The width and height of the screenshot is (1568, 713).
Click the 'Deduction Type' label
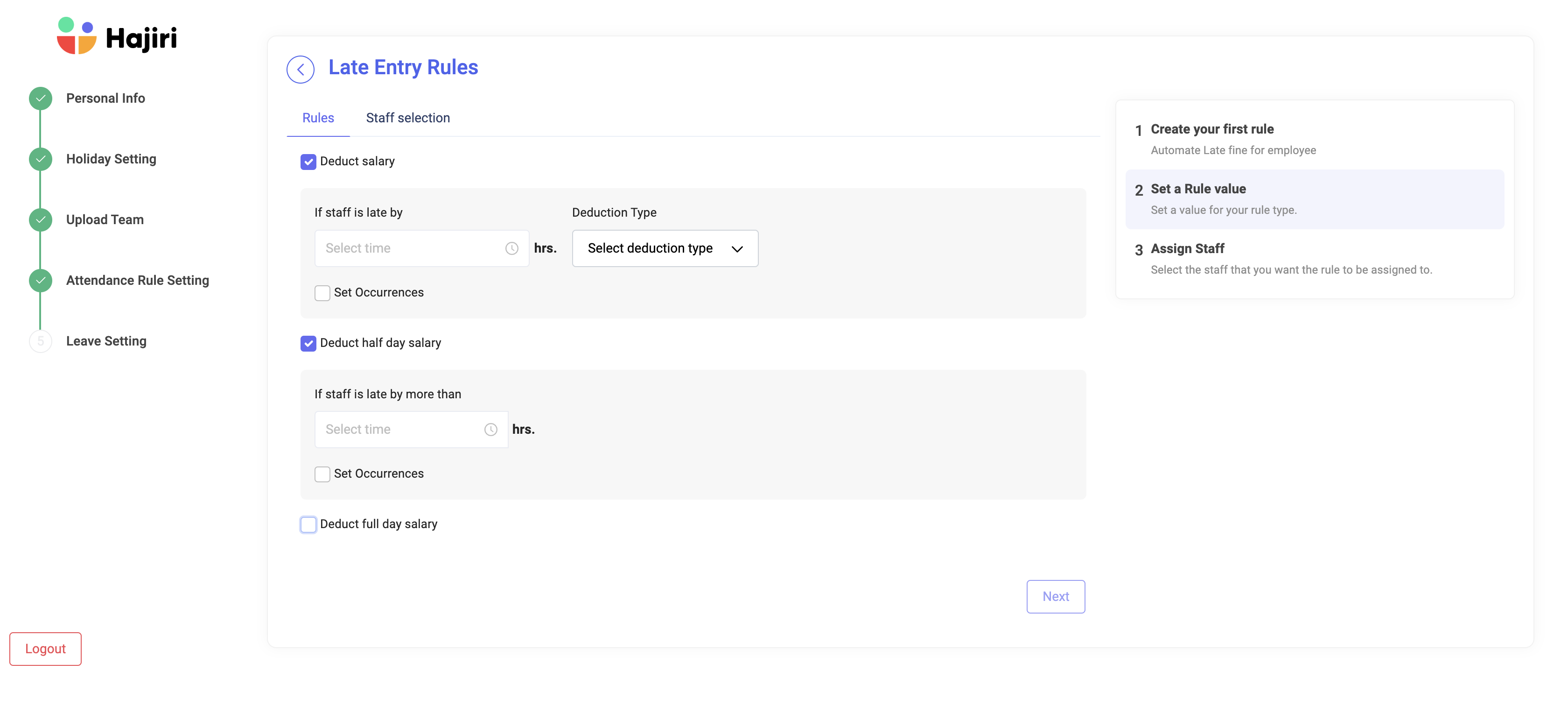click(x=614, y=212)
